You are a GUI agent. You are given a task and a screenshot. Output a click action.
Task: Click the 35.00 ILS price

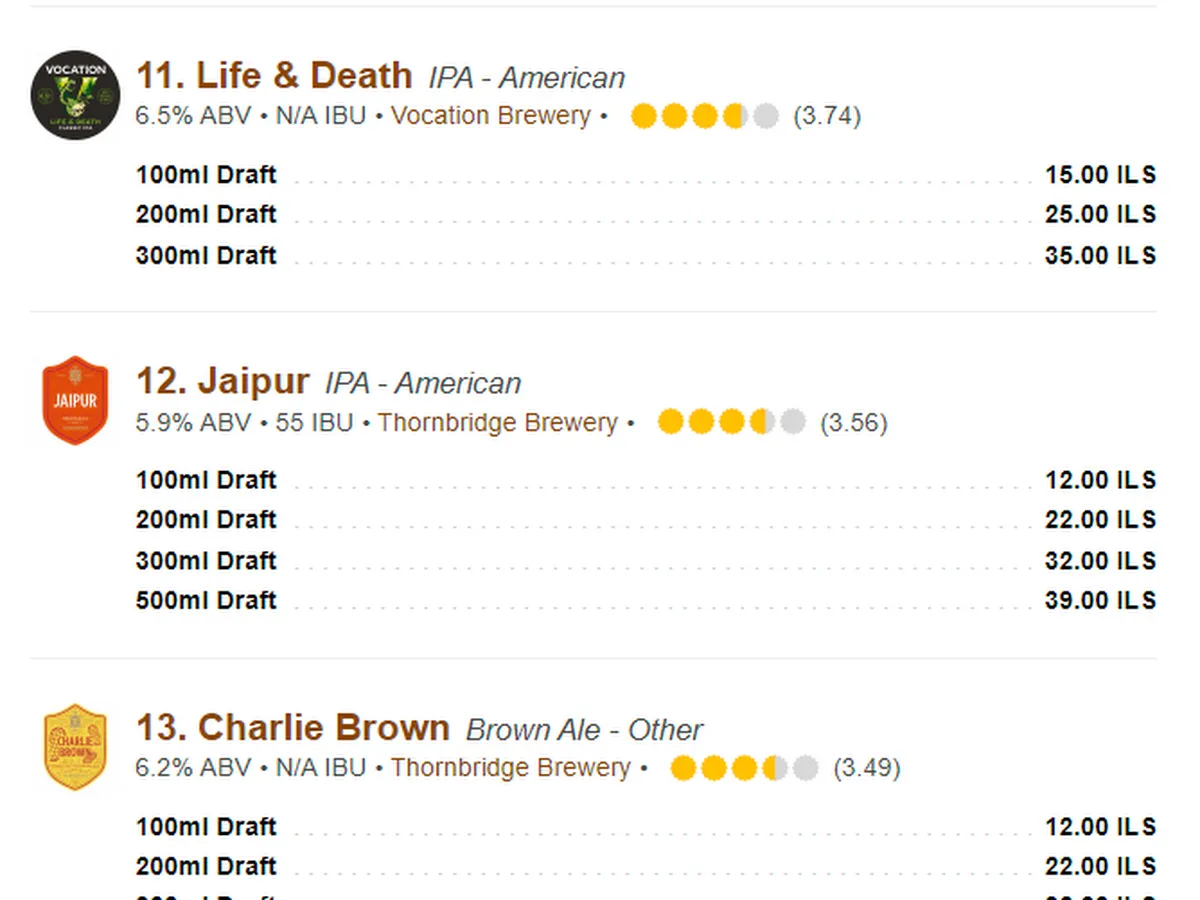(1100, 255)
